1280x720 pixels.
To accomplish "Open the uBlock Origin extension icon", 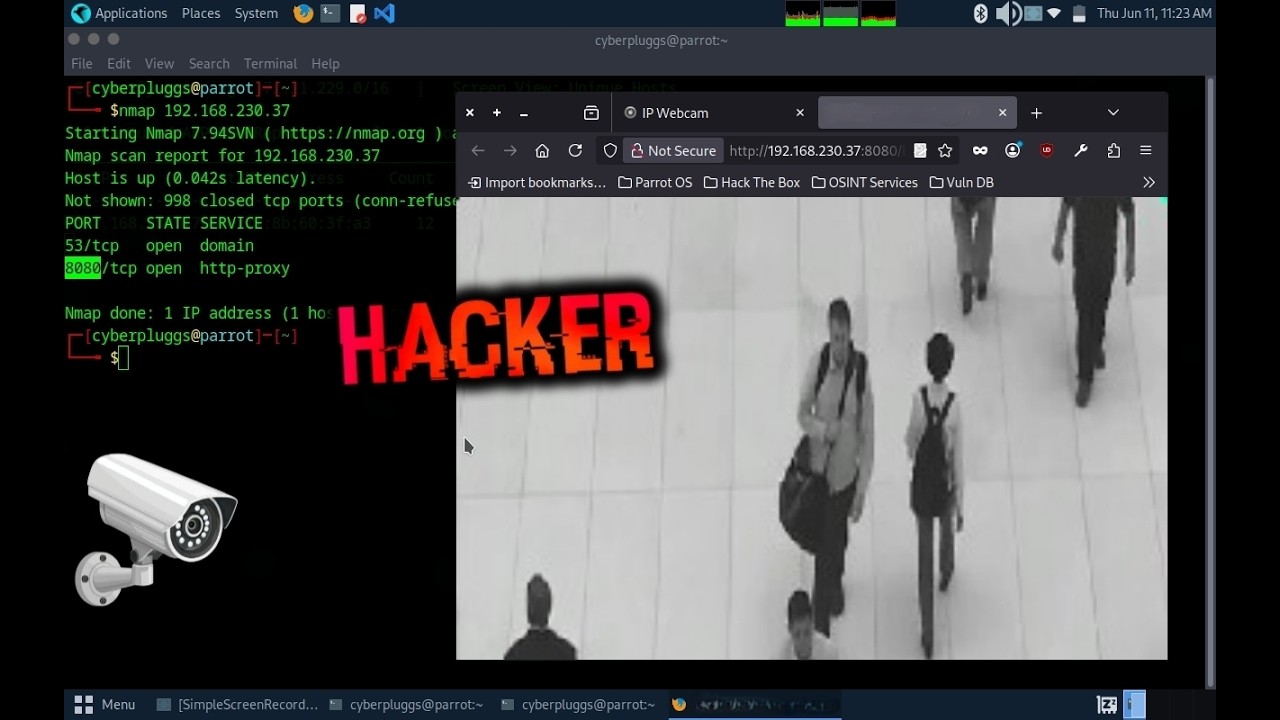I will [x=1047, y=150].
